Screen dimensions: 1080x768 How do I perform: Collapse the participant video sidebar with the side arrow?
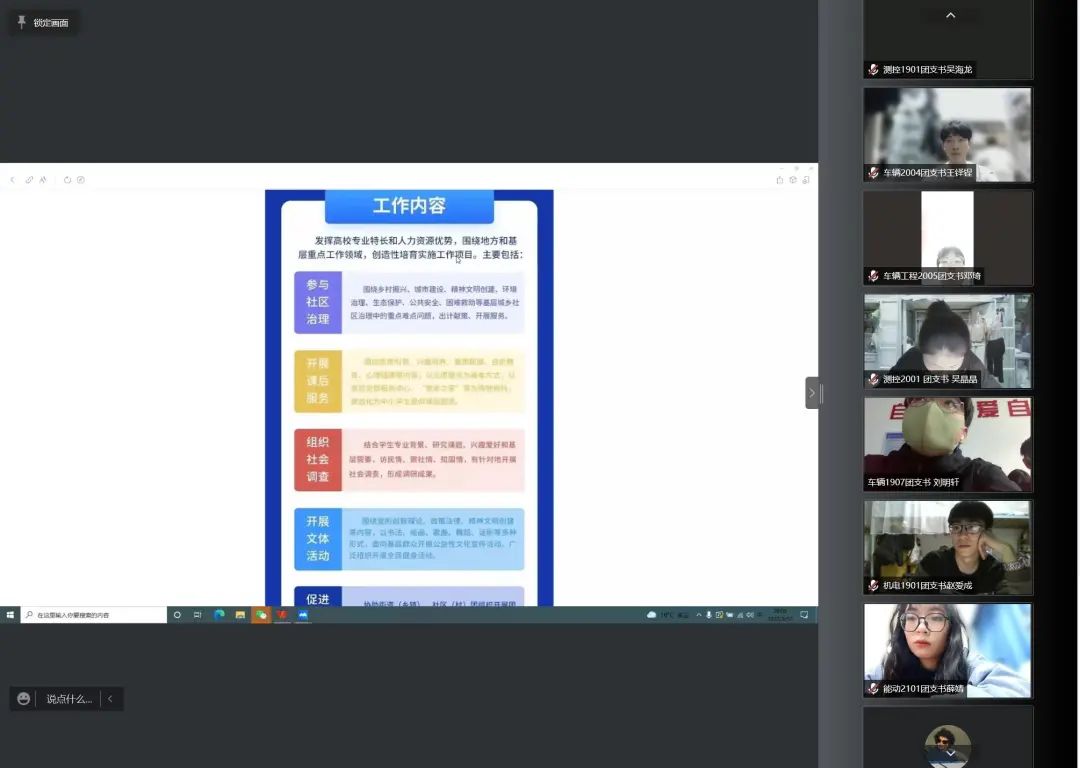tap(812, 393)
